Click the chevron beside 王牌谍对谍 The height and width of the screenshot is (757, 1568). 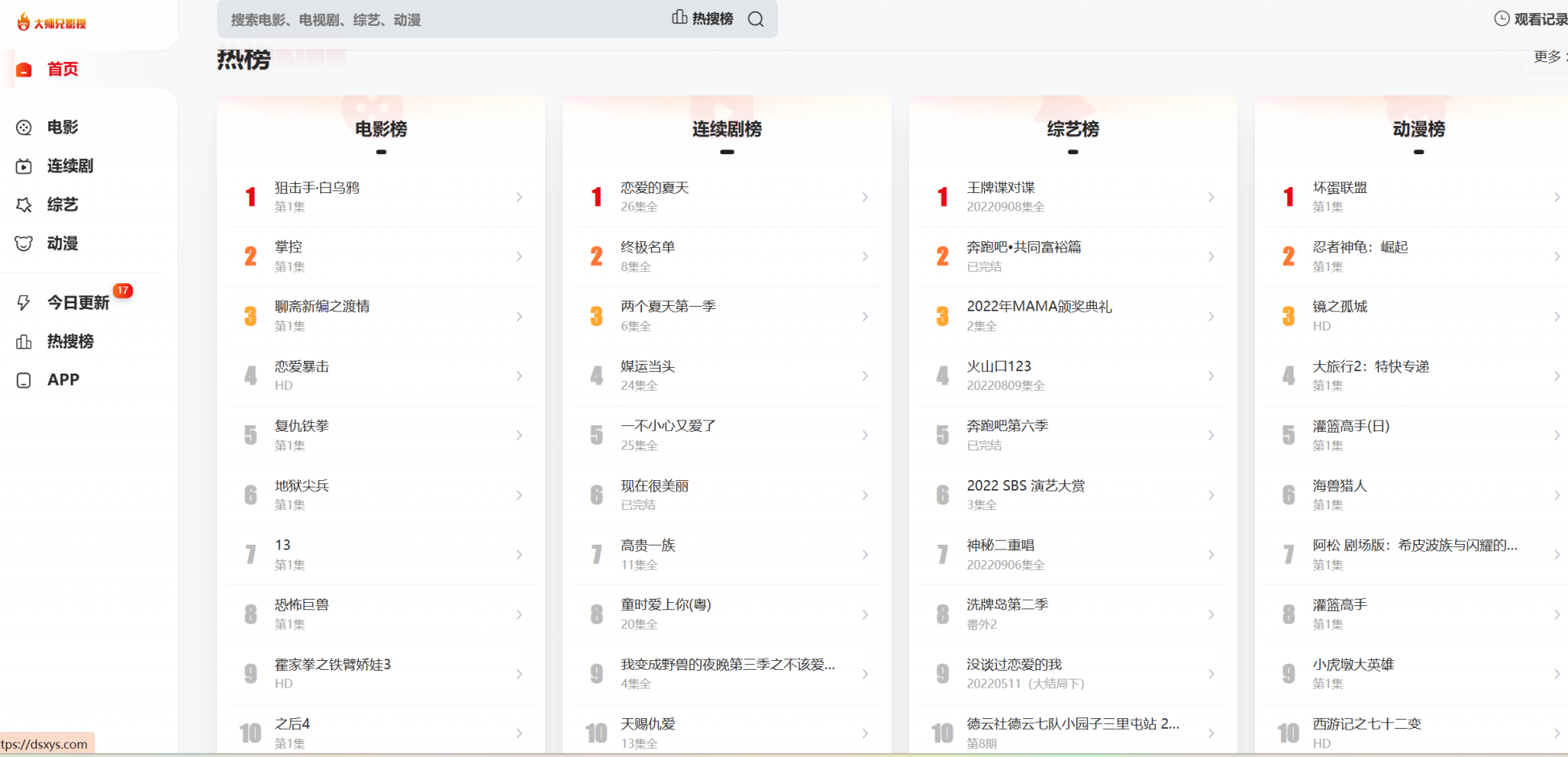click(1211, 197)
